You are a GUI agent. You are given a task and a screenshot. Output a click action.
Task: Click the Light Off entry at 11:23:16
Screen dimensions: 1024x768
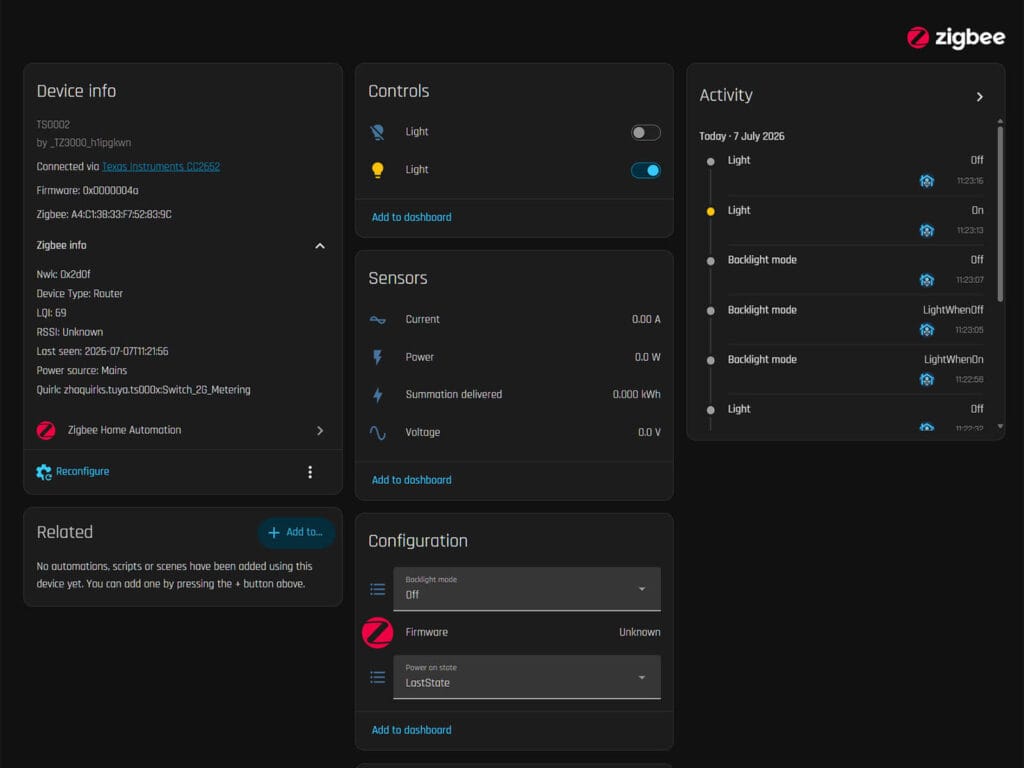pos(846,170)
